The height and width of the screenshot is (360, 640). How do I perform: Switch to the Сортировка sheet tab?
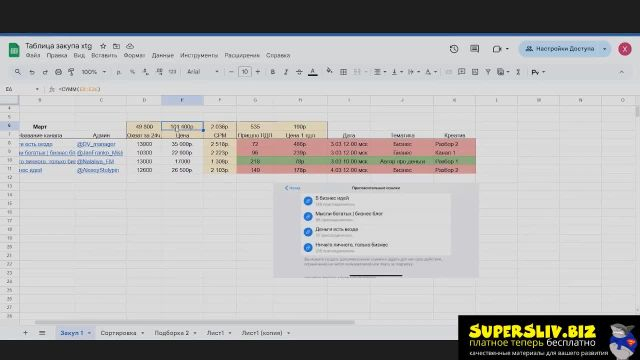tap(118, 333)
